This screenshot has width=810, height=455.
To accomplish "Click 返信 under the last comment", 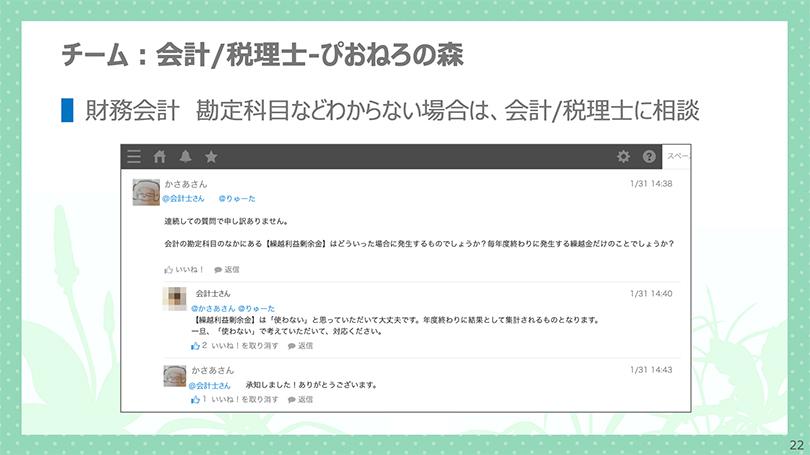I will pyautogui.click(x=300, y=399).
